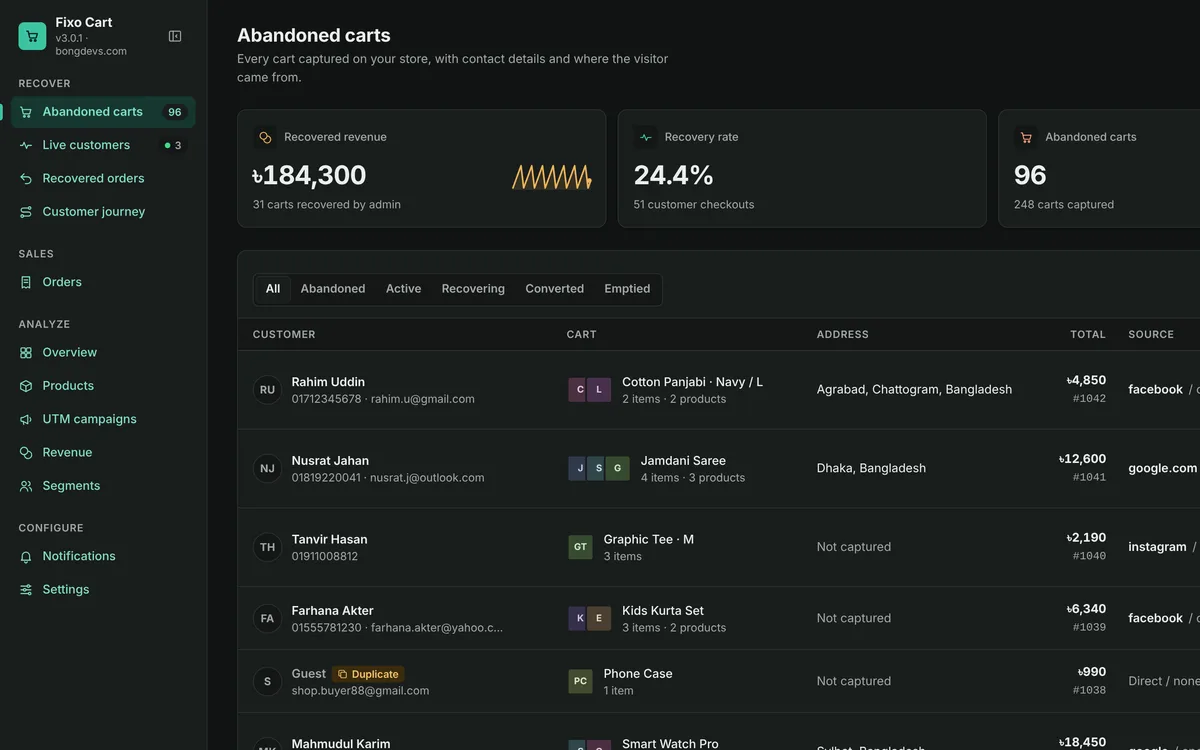Click the Duplicate badge on Guest row
1200x750 pixels.
(368, 674)
